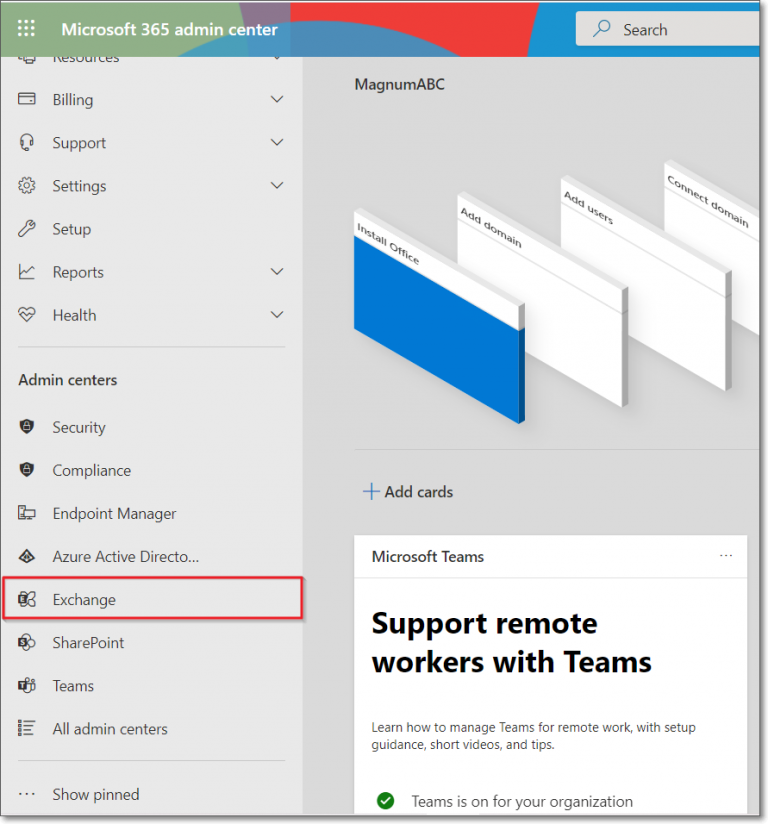Screen dimensions: 768x824
Task: Click Support remote workers with Teams heading
Action: click(511, 642)
